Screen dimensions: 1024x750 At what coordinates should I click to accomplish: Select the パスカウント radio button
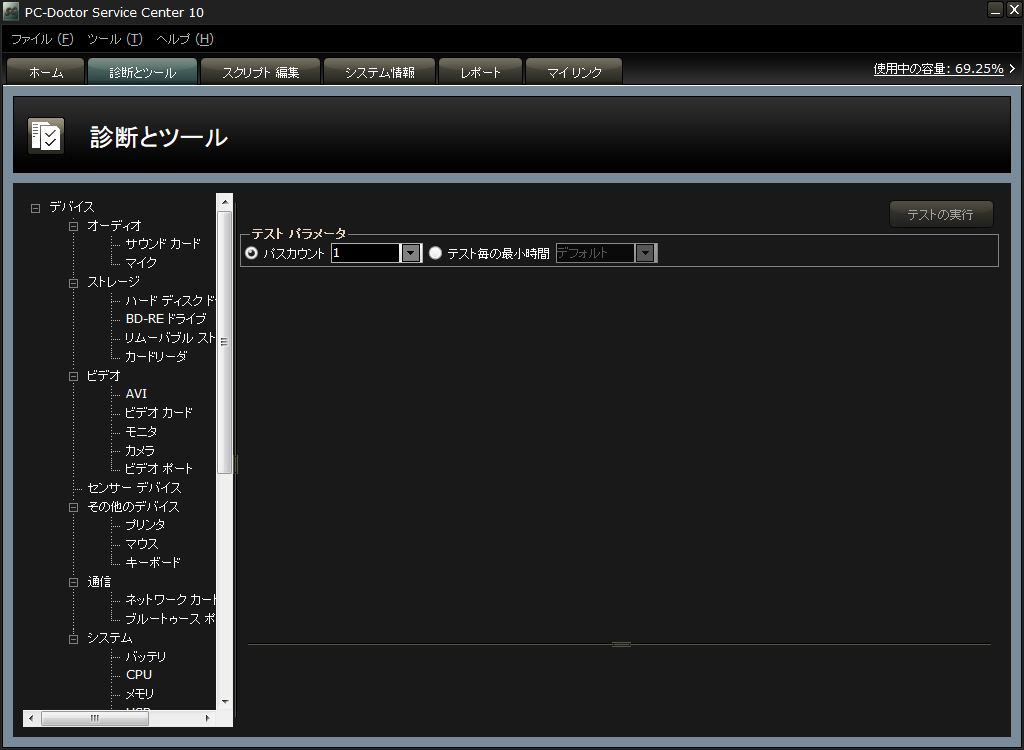[251, 253]
